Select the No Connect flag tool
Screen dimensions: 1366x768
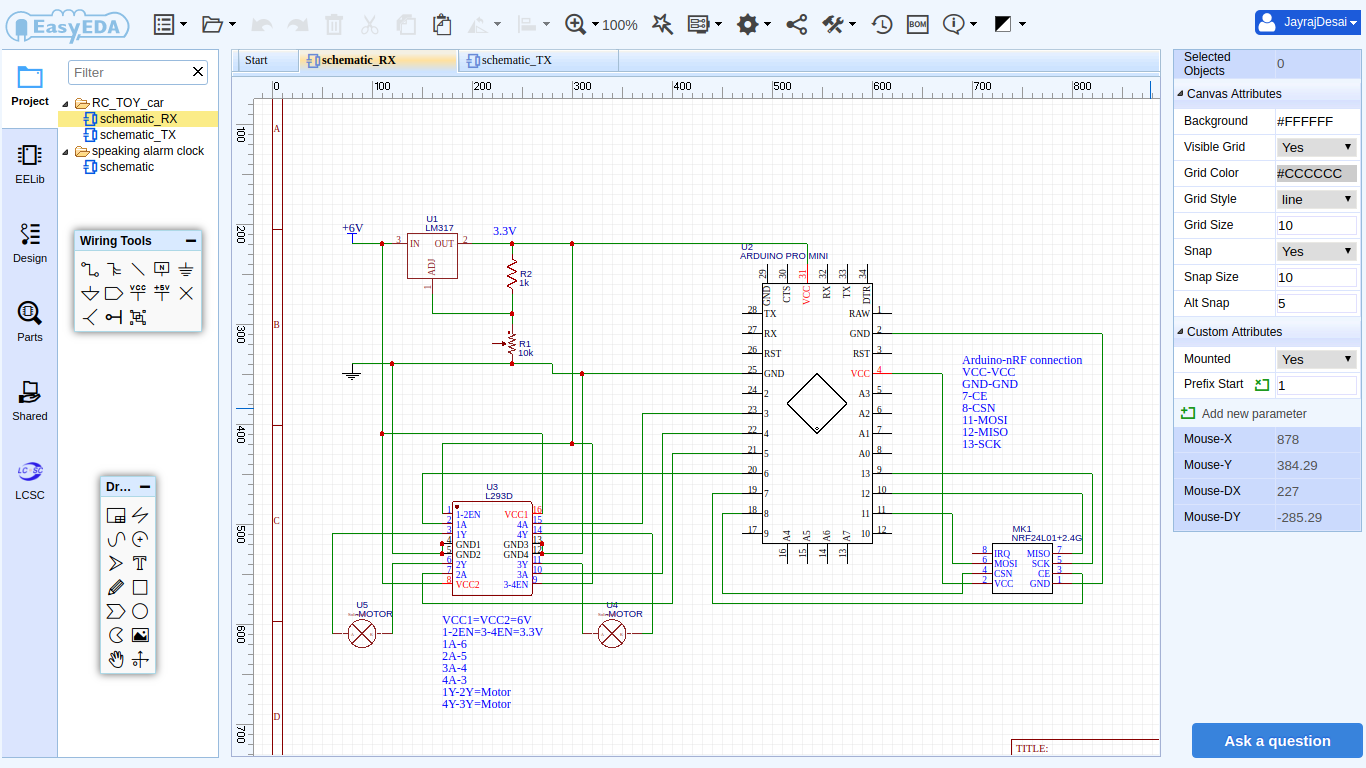[x=186, y=293]
